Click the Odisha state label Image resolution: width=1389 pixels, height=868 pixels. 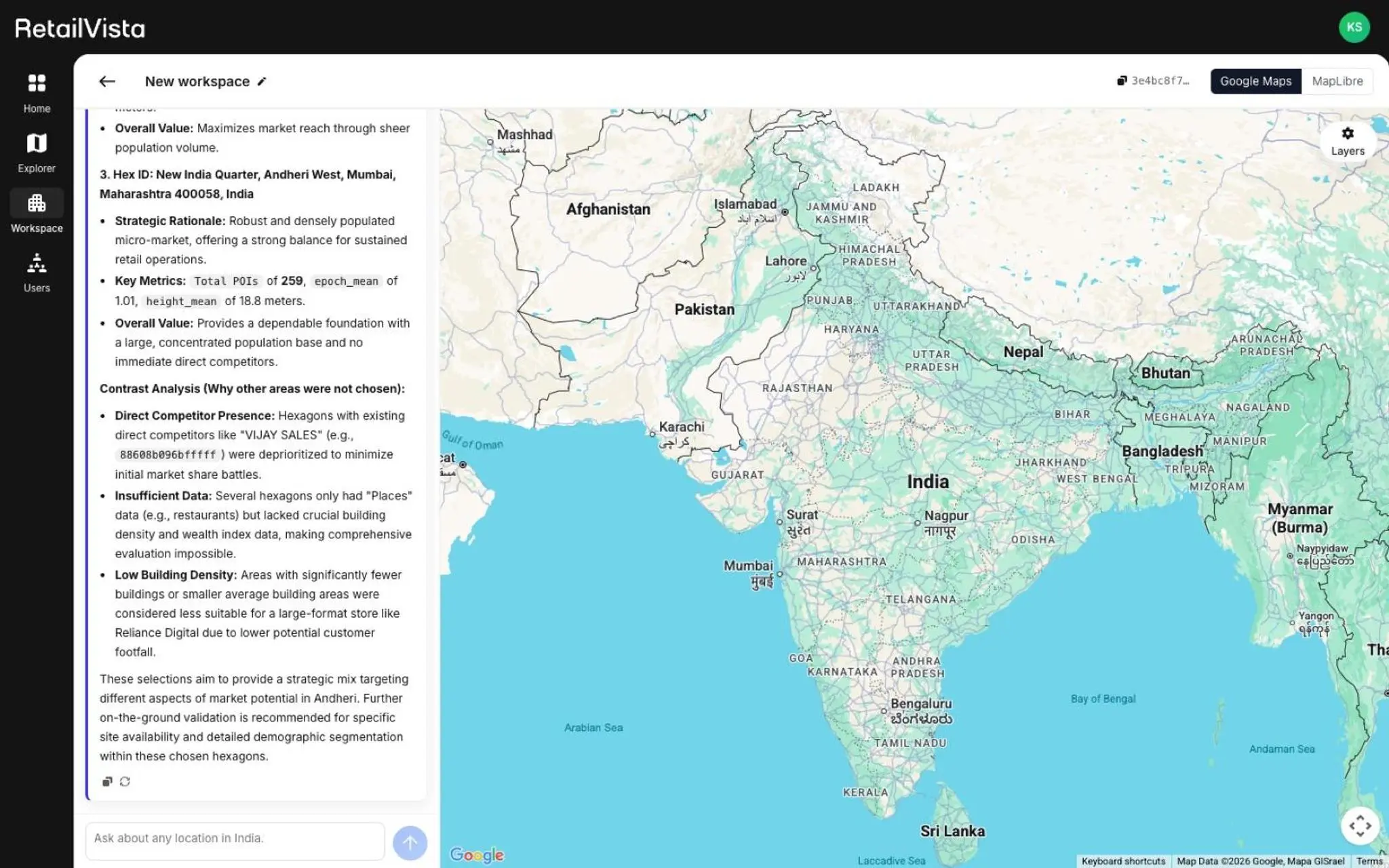(1033, 540)
